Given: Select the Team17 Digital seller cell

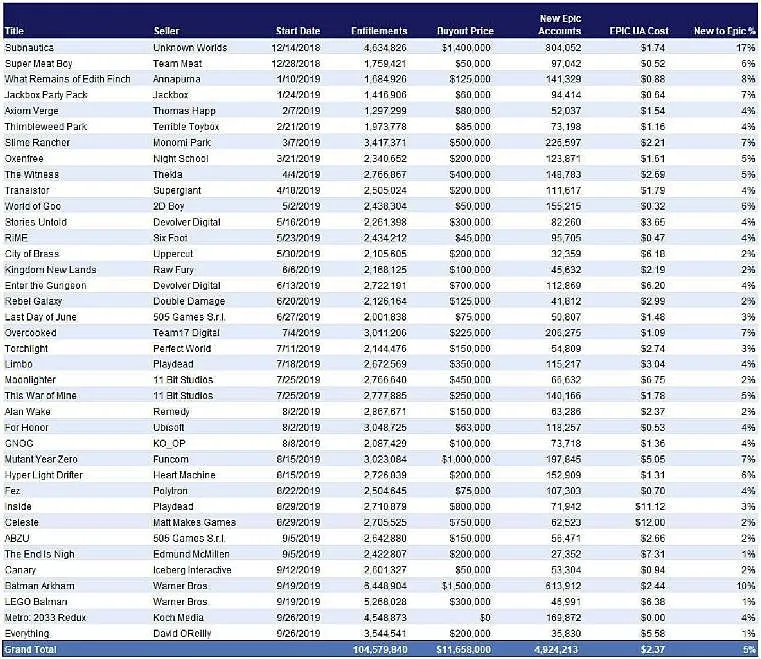Looking at the screenshot, I should (186, 333).
